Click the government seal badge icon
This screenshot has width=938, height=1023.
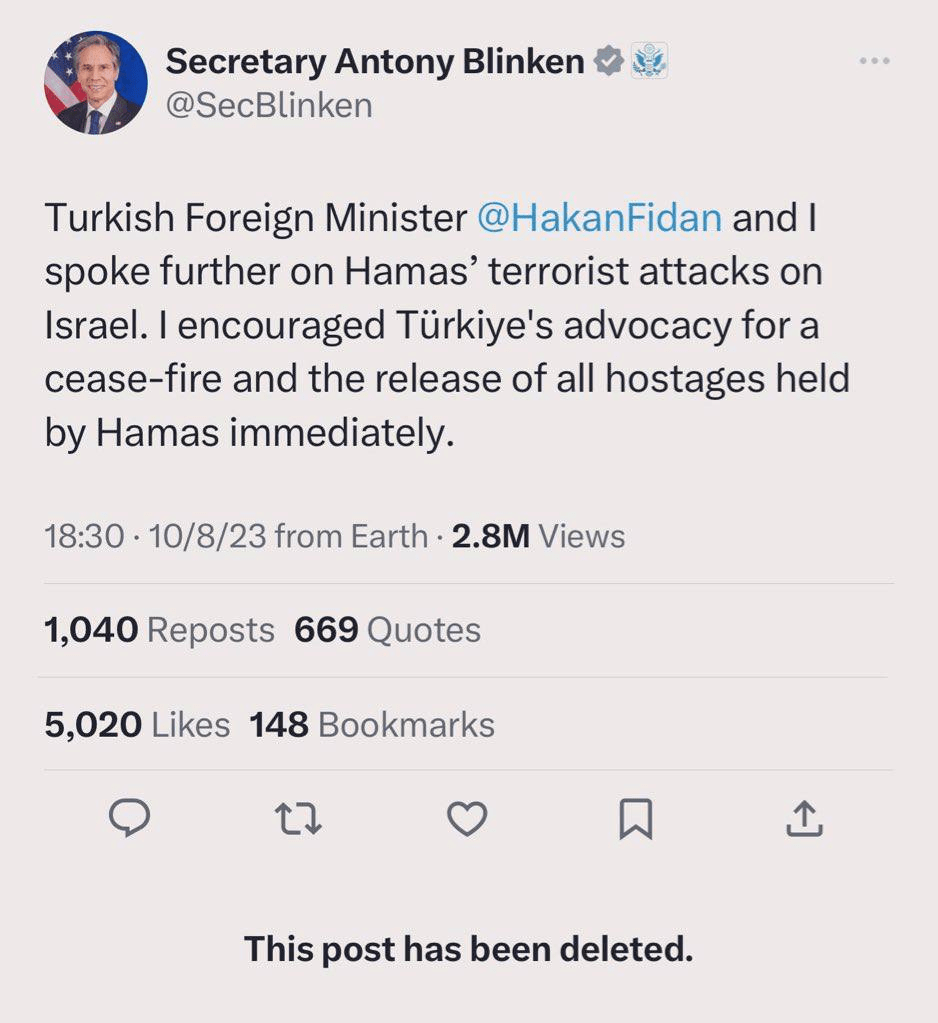[649, 62]
